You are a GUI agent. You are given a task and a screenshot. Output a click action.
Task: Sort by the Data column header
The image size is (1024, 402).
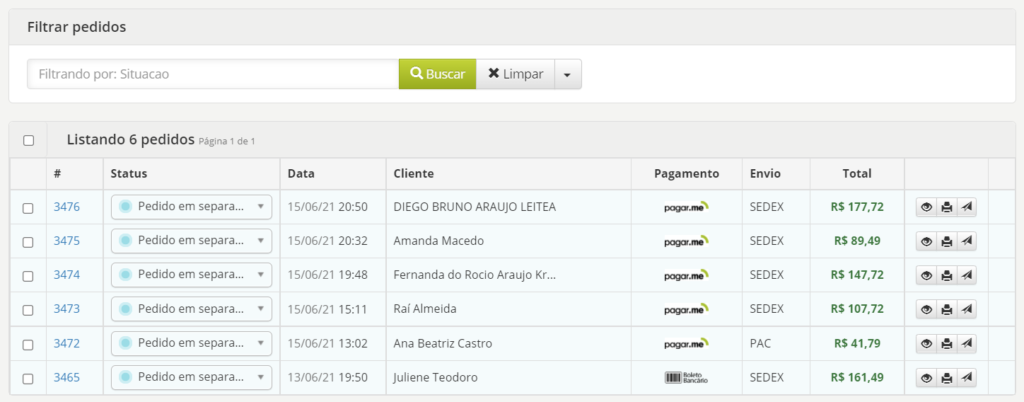301,173
